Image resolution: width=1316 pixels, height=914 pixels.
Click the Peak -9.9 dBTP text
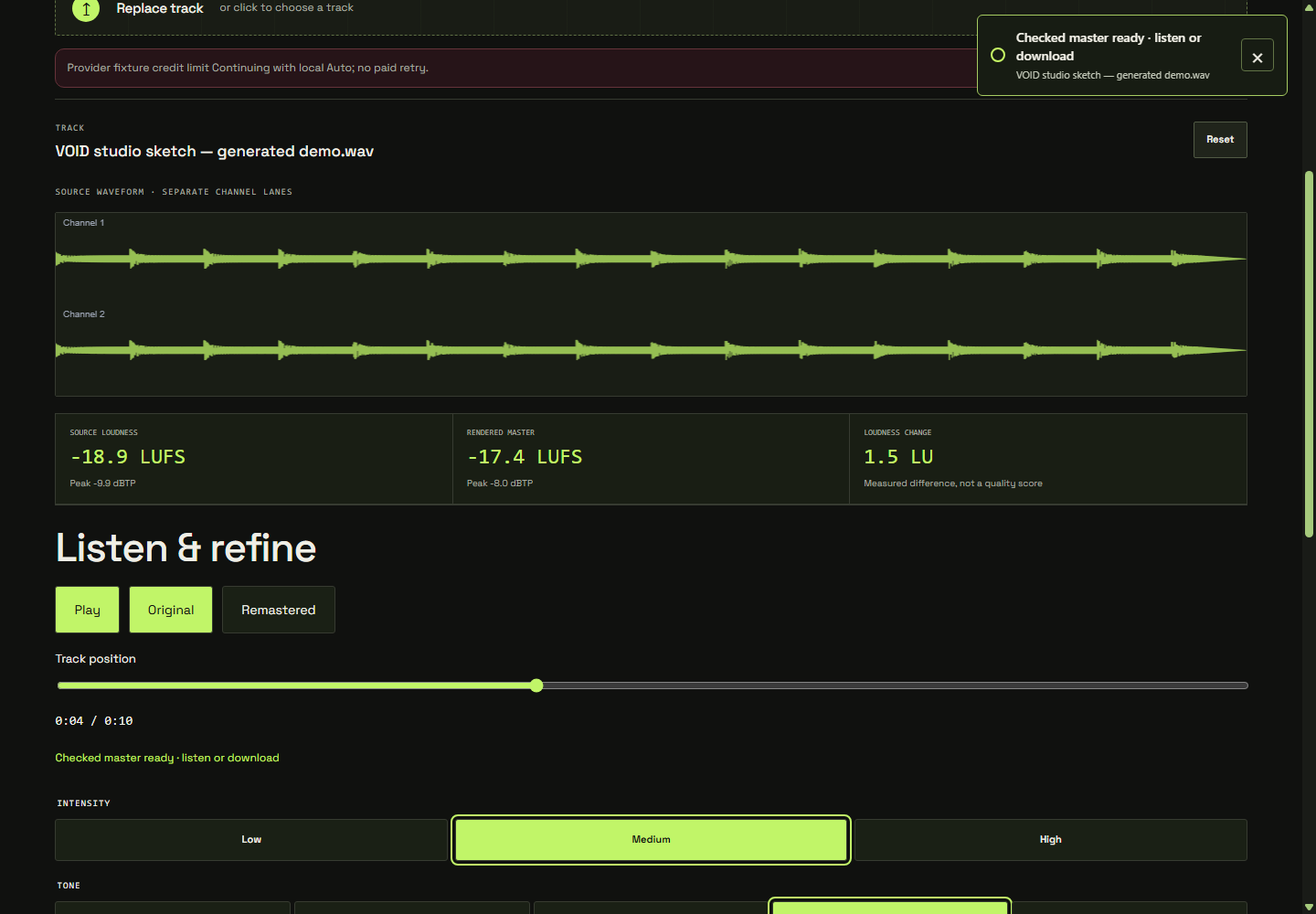pyautogui.click(x=102, y=484)
